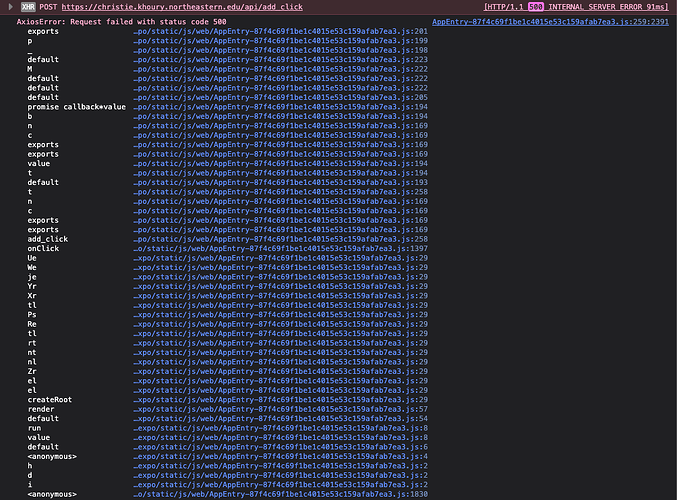677x500 pixels.
Task: Open the source link for the Ue frame
Action: pos(281,258)
